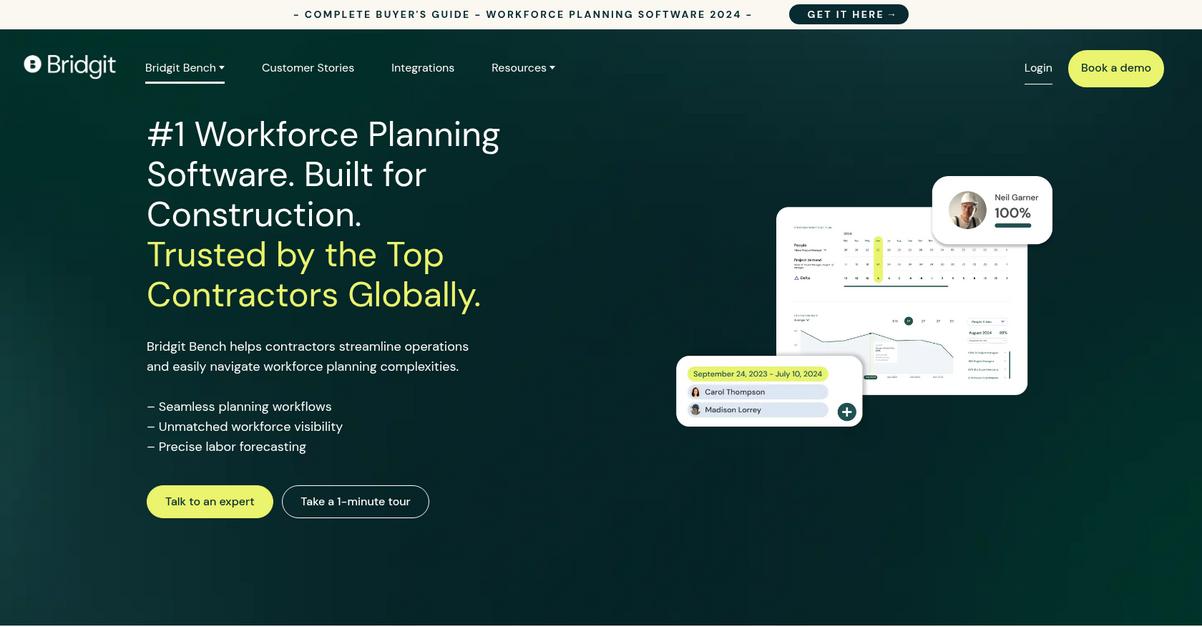1202x627 pixels.
Task: Click the GET IT HERE banner button
Action: pos(849,14)
